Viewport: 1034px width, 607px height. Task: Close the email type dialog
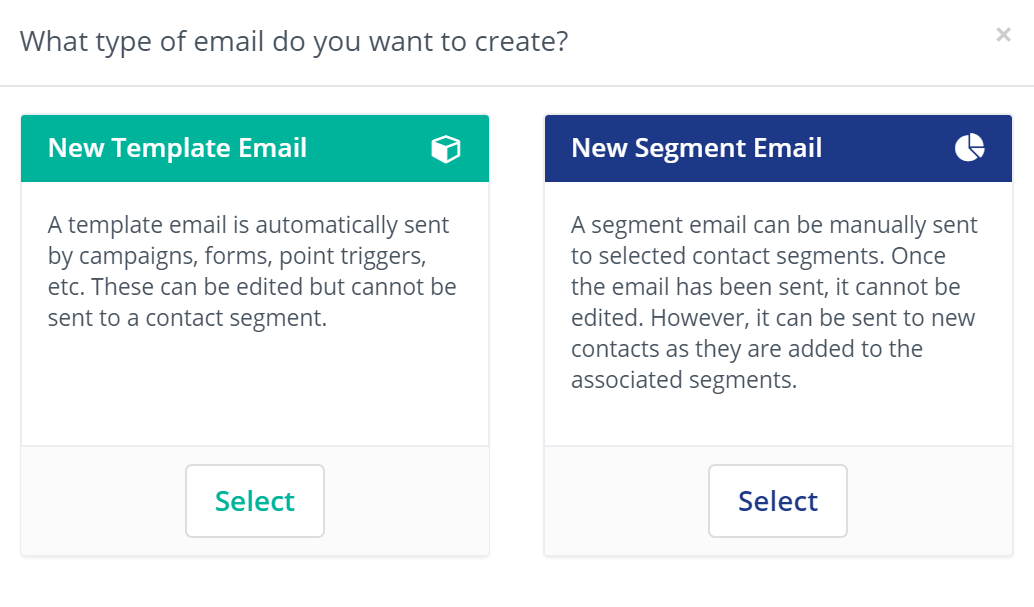(x=1003, y=35)
